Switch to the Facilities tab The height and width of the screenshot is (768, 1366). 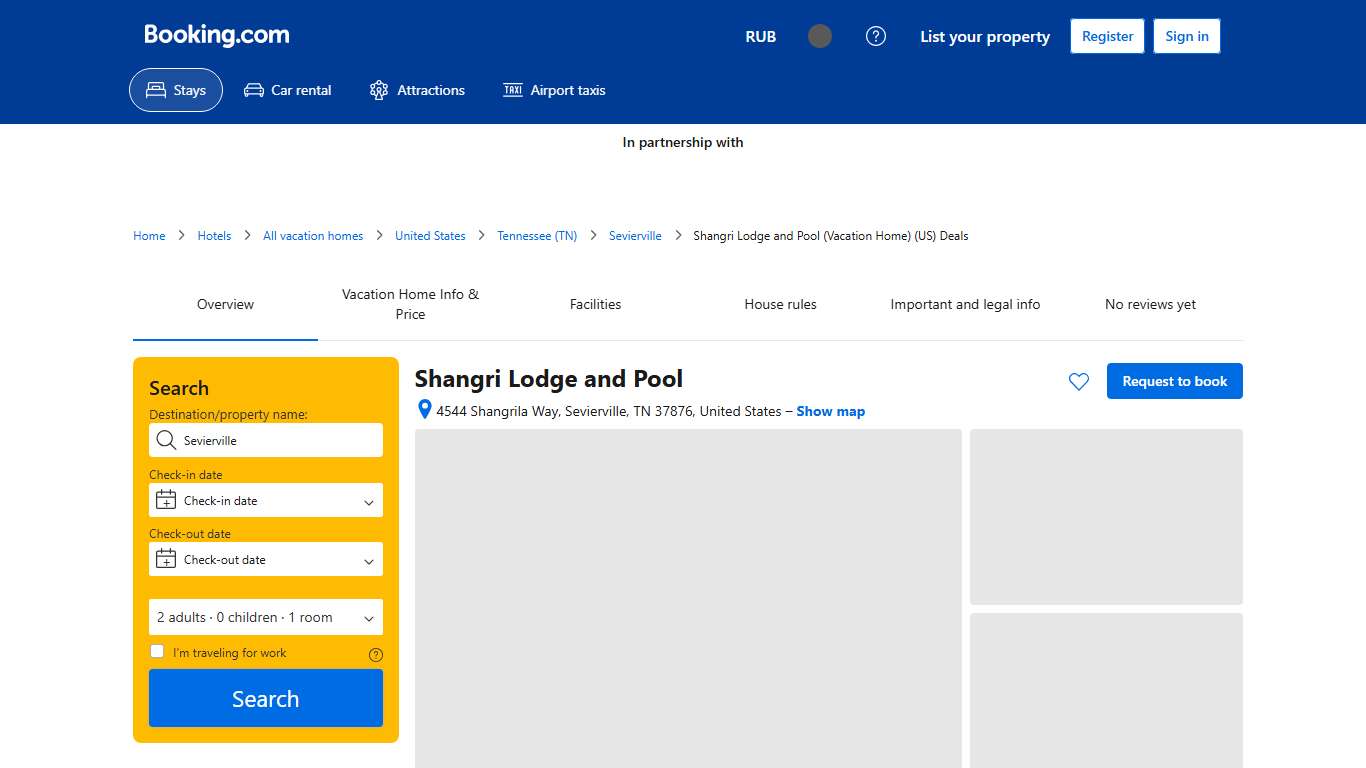(x=595, y=304)
